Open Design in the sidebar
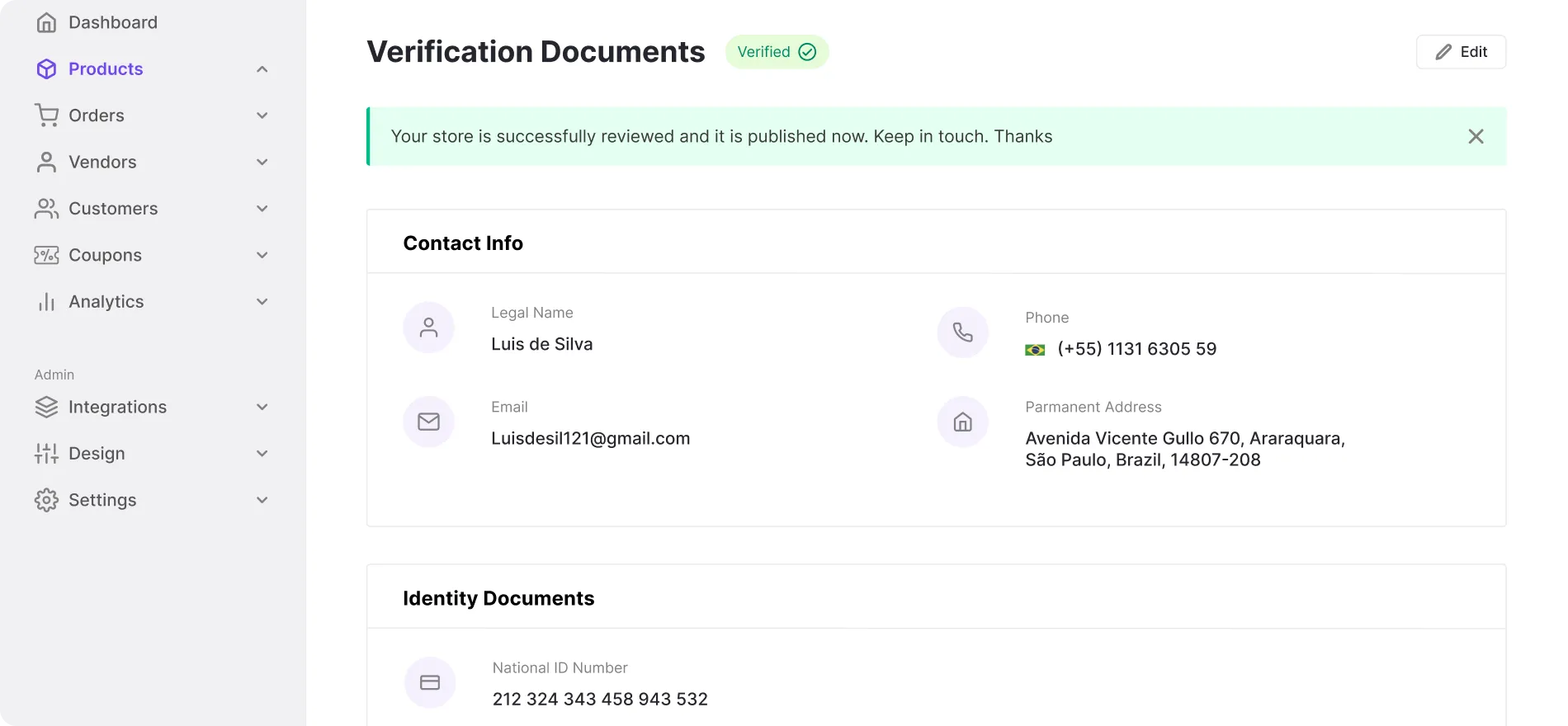 point(97,453)
